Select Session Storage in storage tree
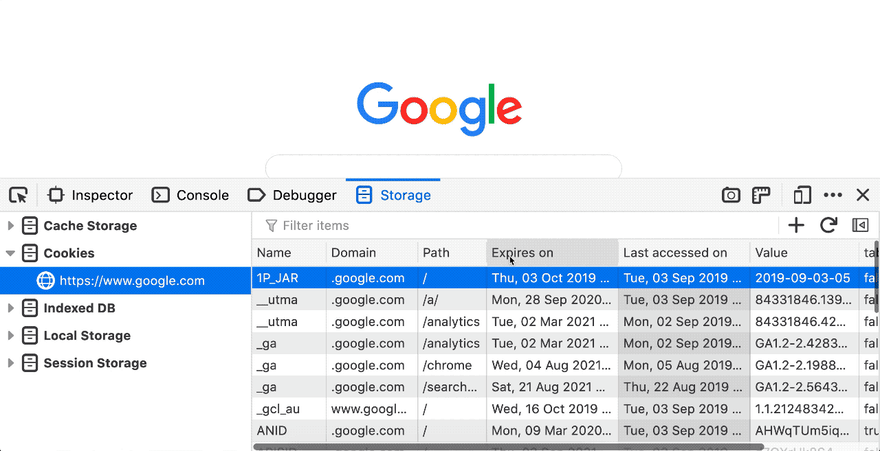Screen dimensions: 880x451 pyautogui.click(x=95, y=363)
